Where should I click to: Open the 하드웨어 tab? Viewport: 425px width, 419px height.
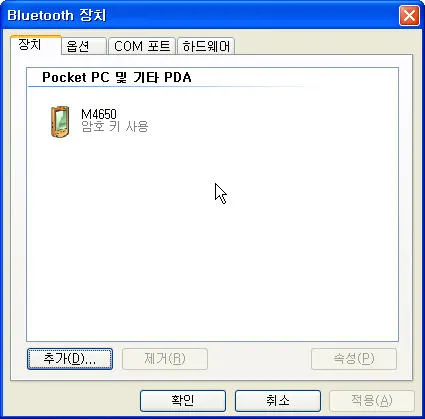tap(206, 46)
